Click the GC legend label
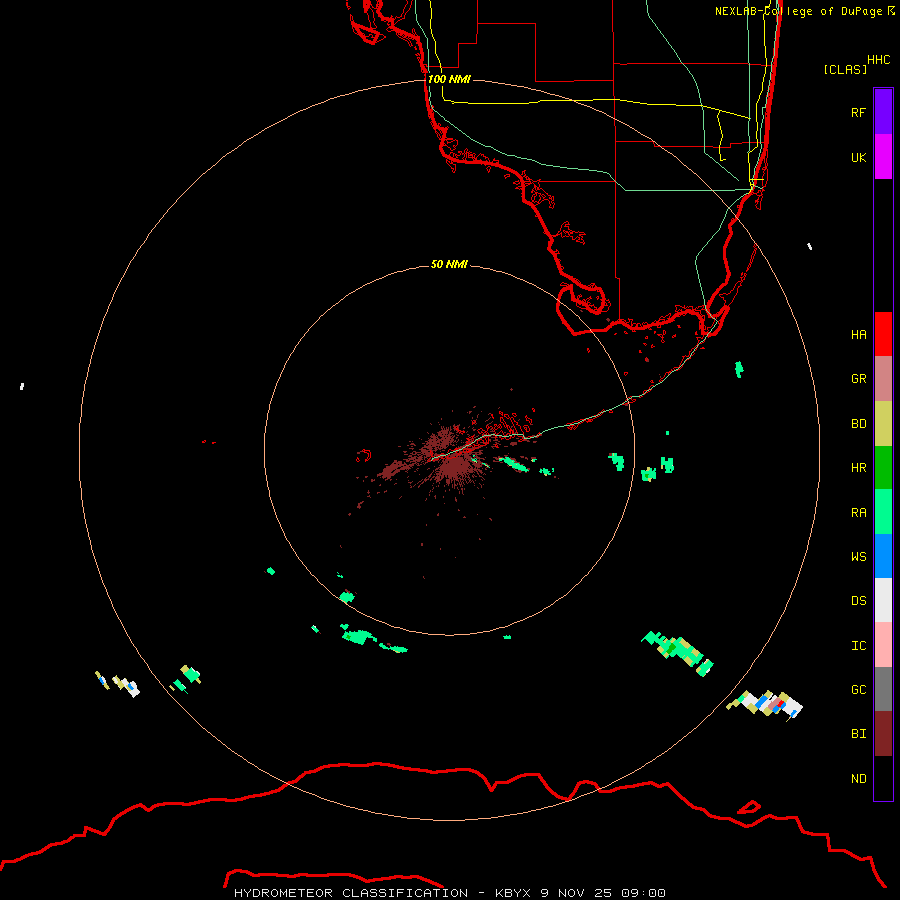This screenshot has height=900, width=900. click(x=858, y=689)
